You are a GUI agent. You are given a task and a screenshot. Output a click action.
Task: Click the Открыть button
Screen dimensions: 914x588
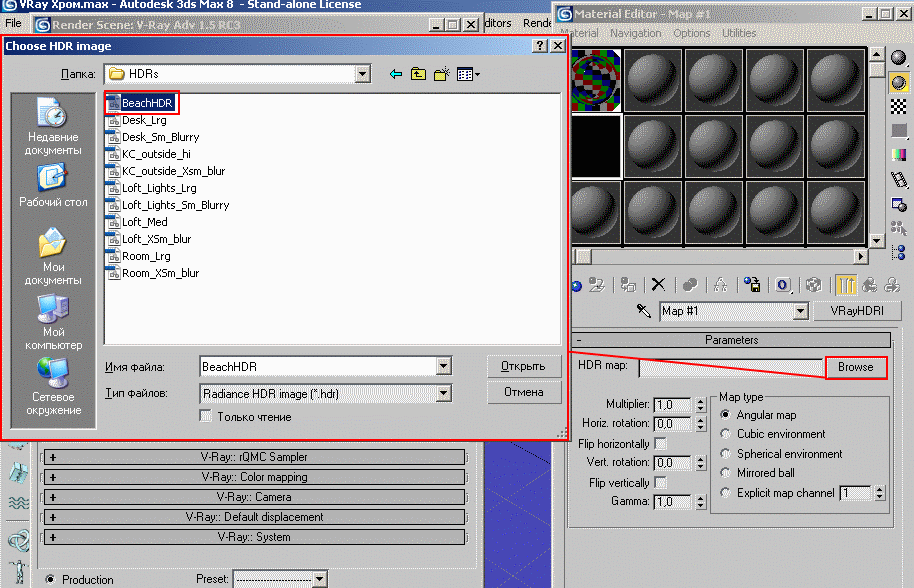(x=523, y=366)
